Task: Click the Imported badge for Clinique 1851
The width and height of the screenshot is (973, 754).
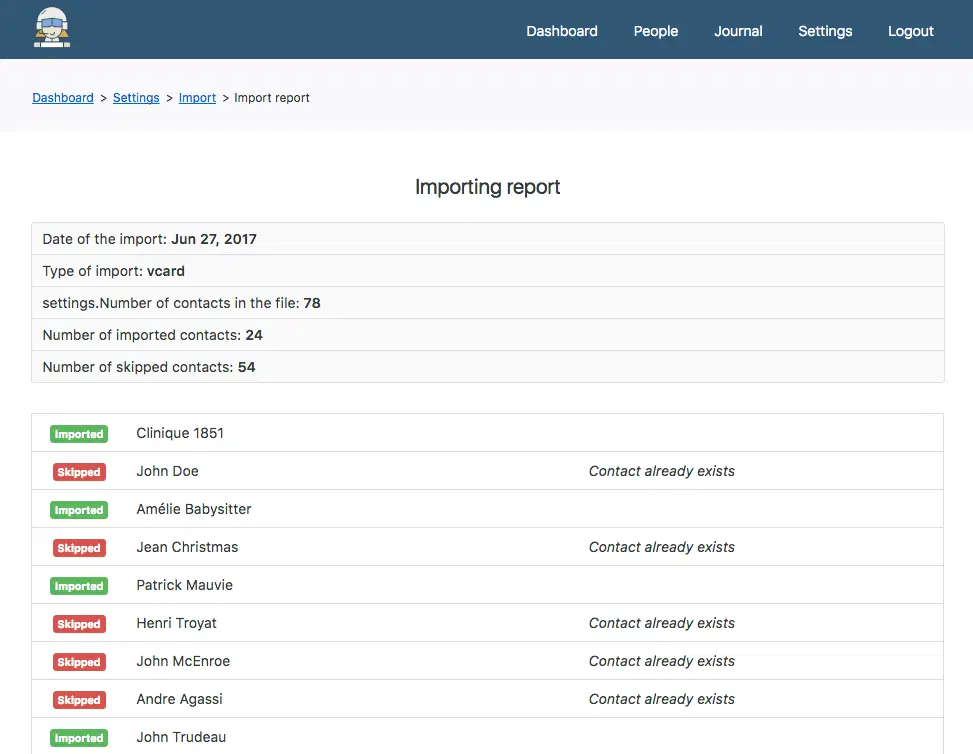Action: point(79,434)
